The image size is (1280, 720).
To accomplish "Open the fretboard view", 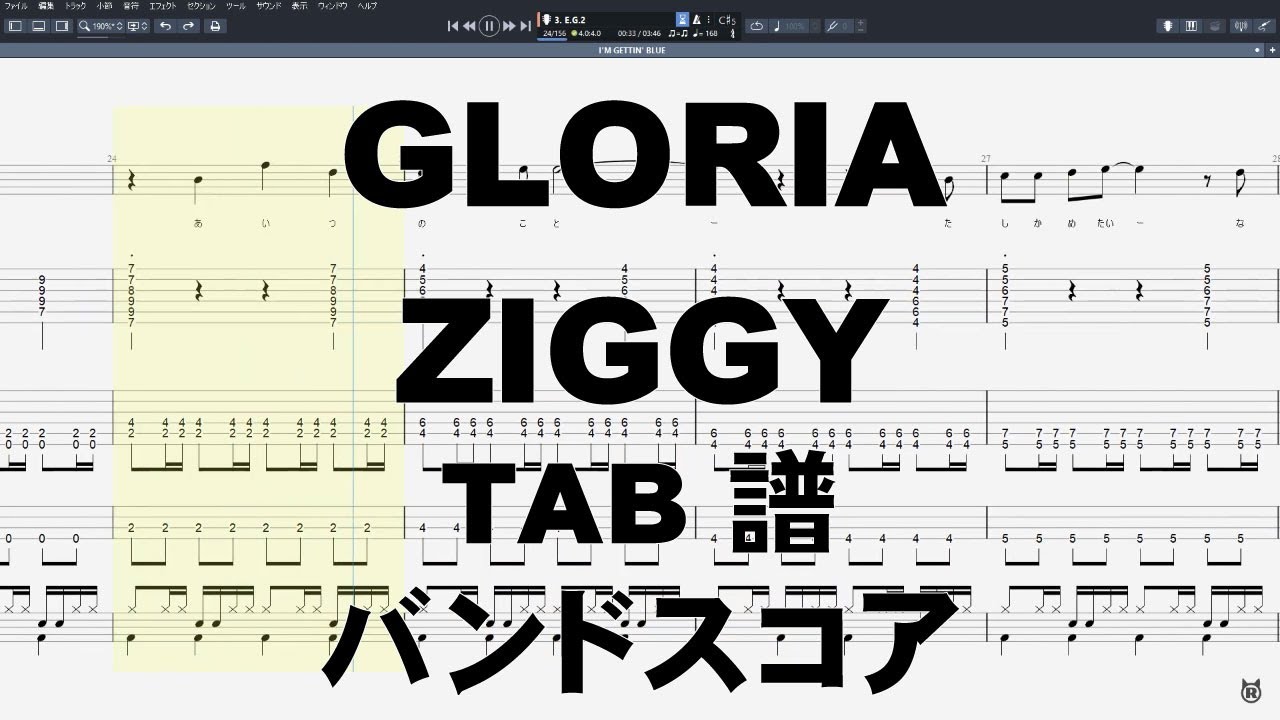I will click(1168, 26).
